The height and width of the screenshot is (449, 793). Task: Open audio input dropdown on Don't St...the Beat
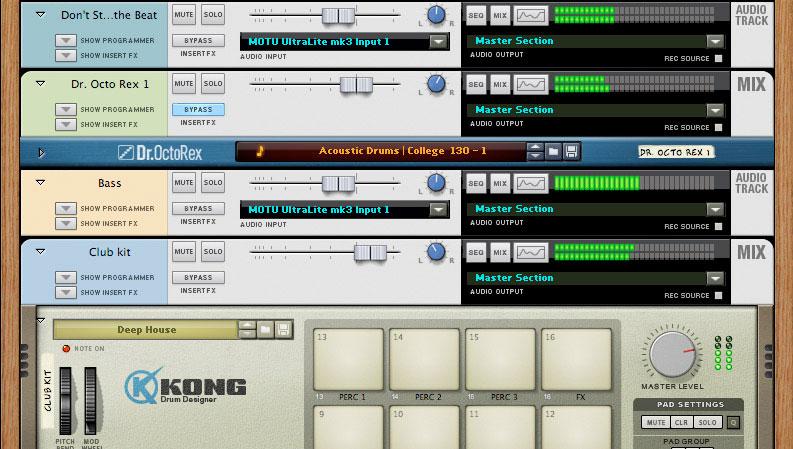pyautogui.click(x=438, y=41)
